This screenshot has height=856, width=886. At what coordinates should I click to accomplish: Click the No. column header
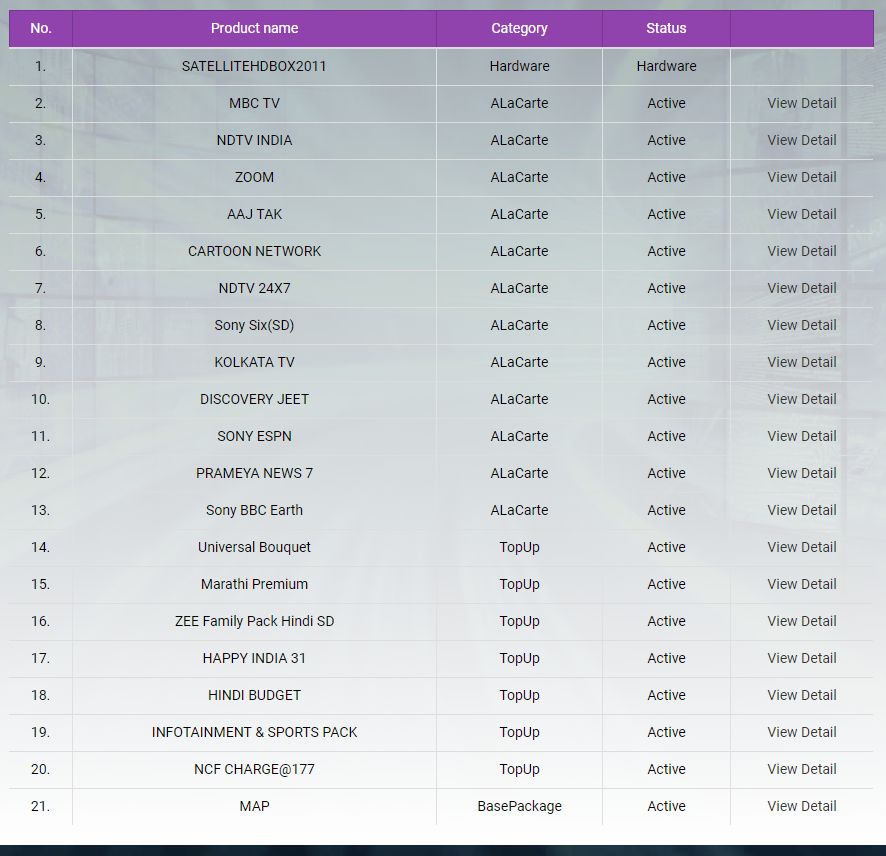coord(41,28)
